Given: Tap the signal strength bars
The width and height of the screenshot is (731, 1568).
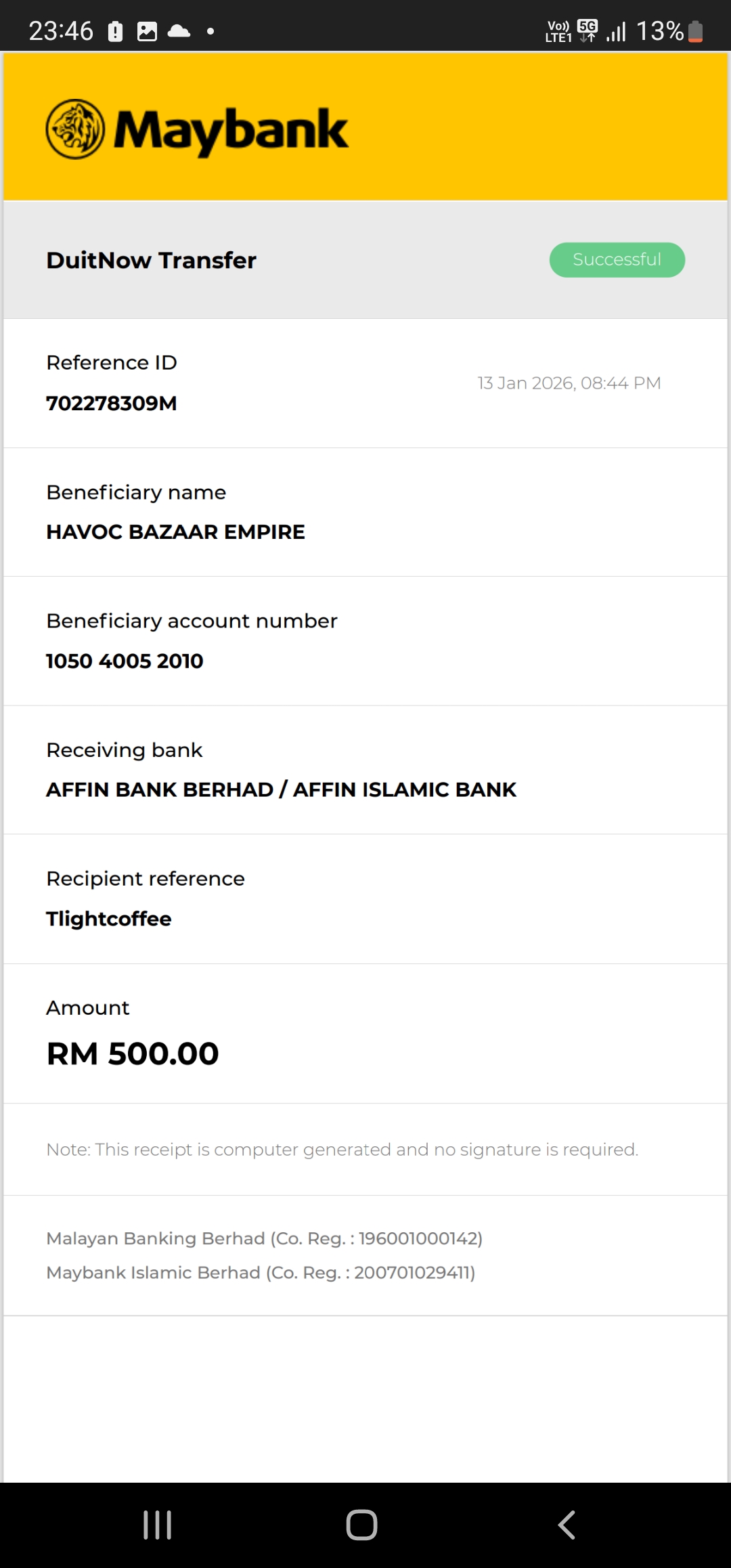Looking at the screenshot, I should [616, 31].
